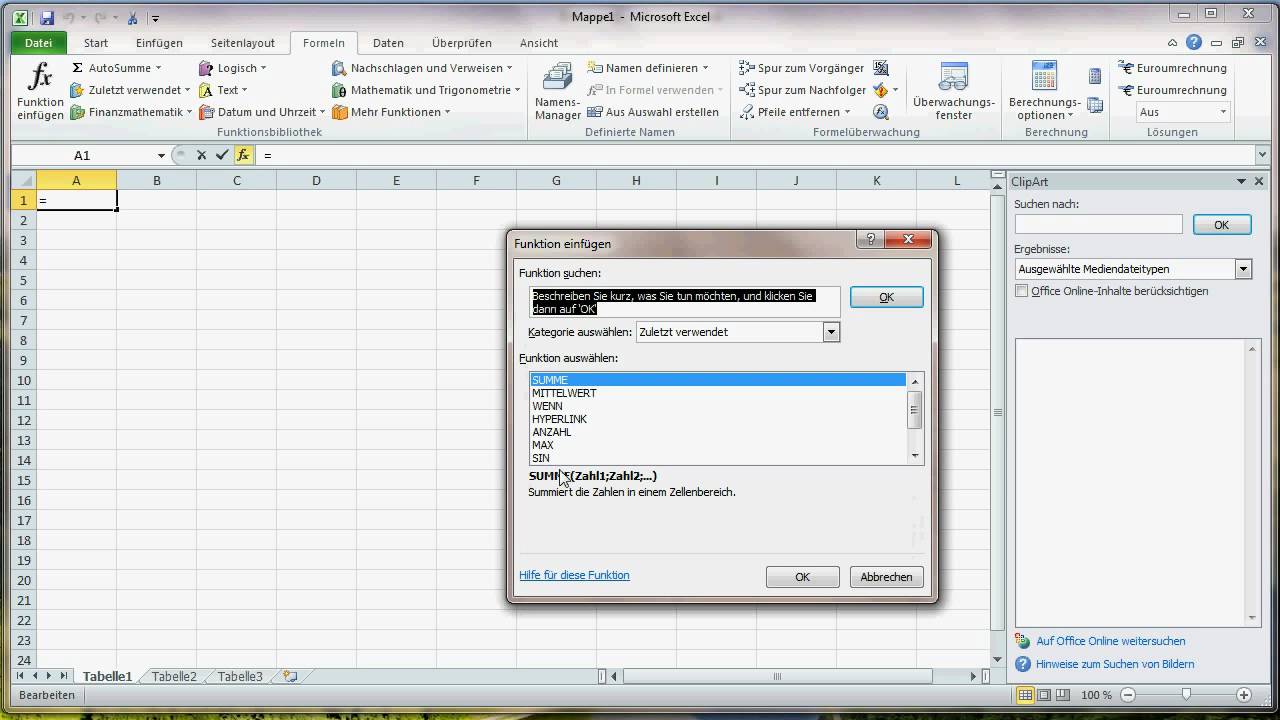Open Mathematik und Trigonometrie dropdown

coord(427,90)
